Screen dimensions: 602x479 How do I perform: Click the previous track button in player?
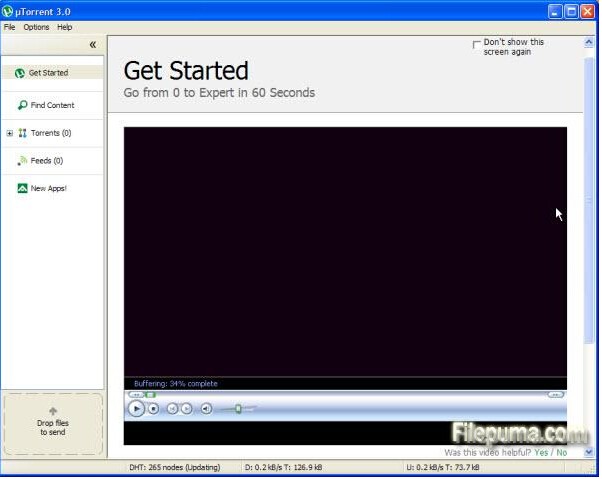point(172,408)
